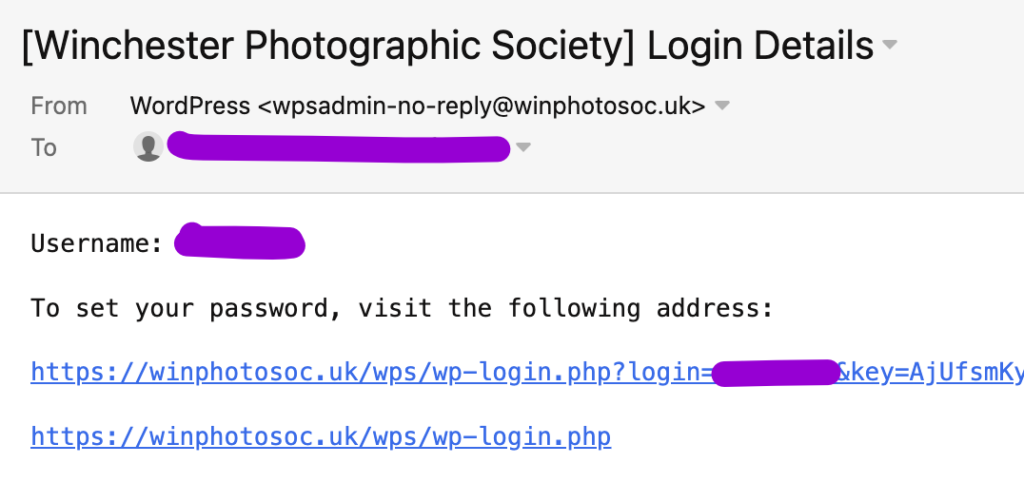
Task: Click the redacted recipient address
Action: (338, 148)
